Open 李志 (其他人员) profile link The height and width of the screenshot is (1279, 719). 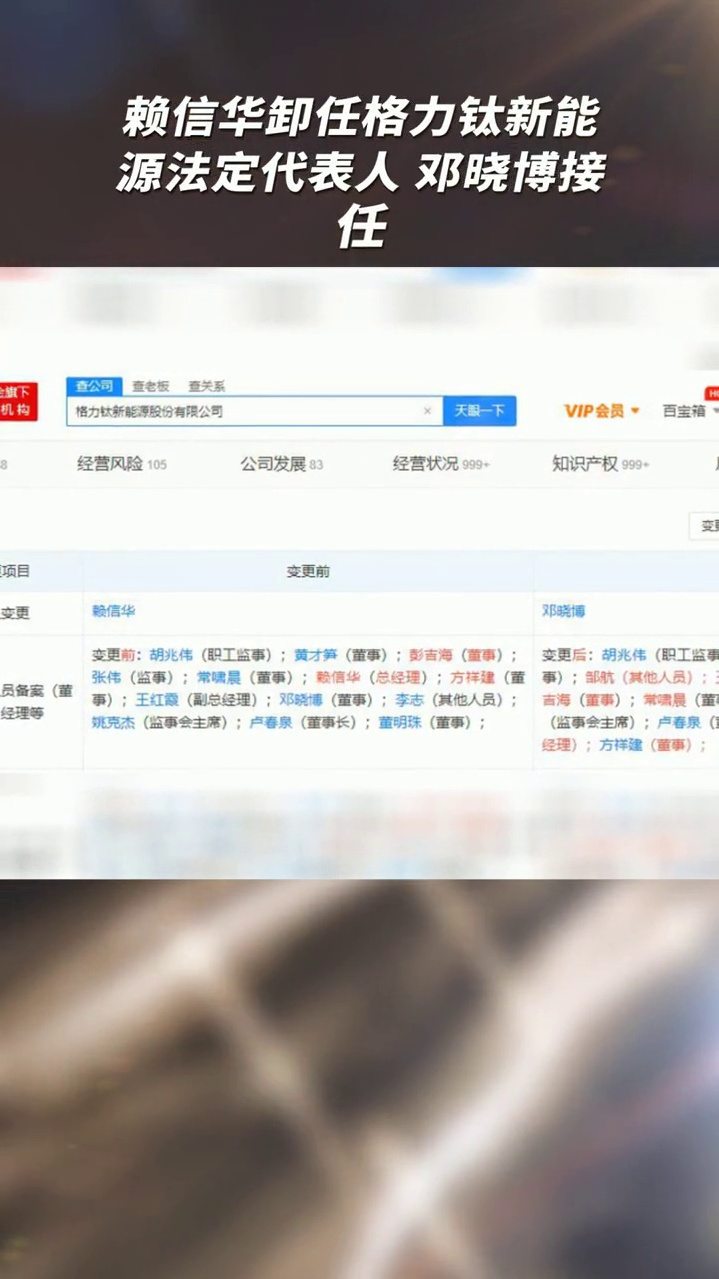(409, 700)
